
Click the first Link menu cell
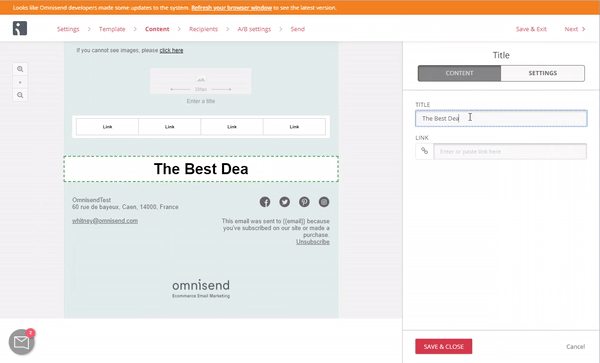click(107, 127)
